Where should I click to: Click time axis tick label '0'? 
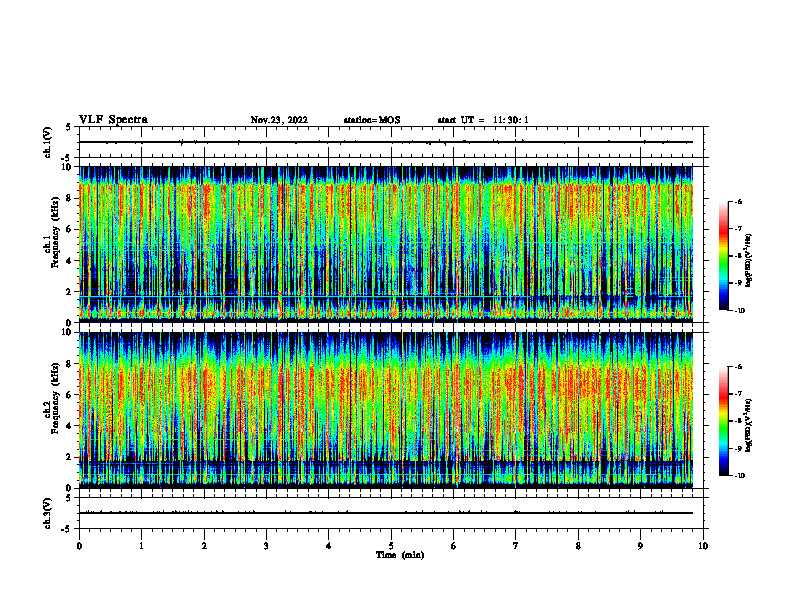(x=79, y=546)
